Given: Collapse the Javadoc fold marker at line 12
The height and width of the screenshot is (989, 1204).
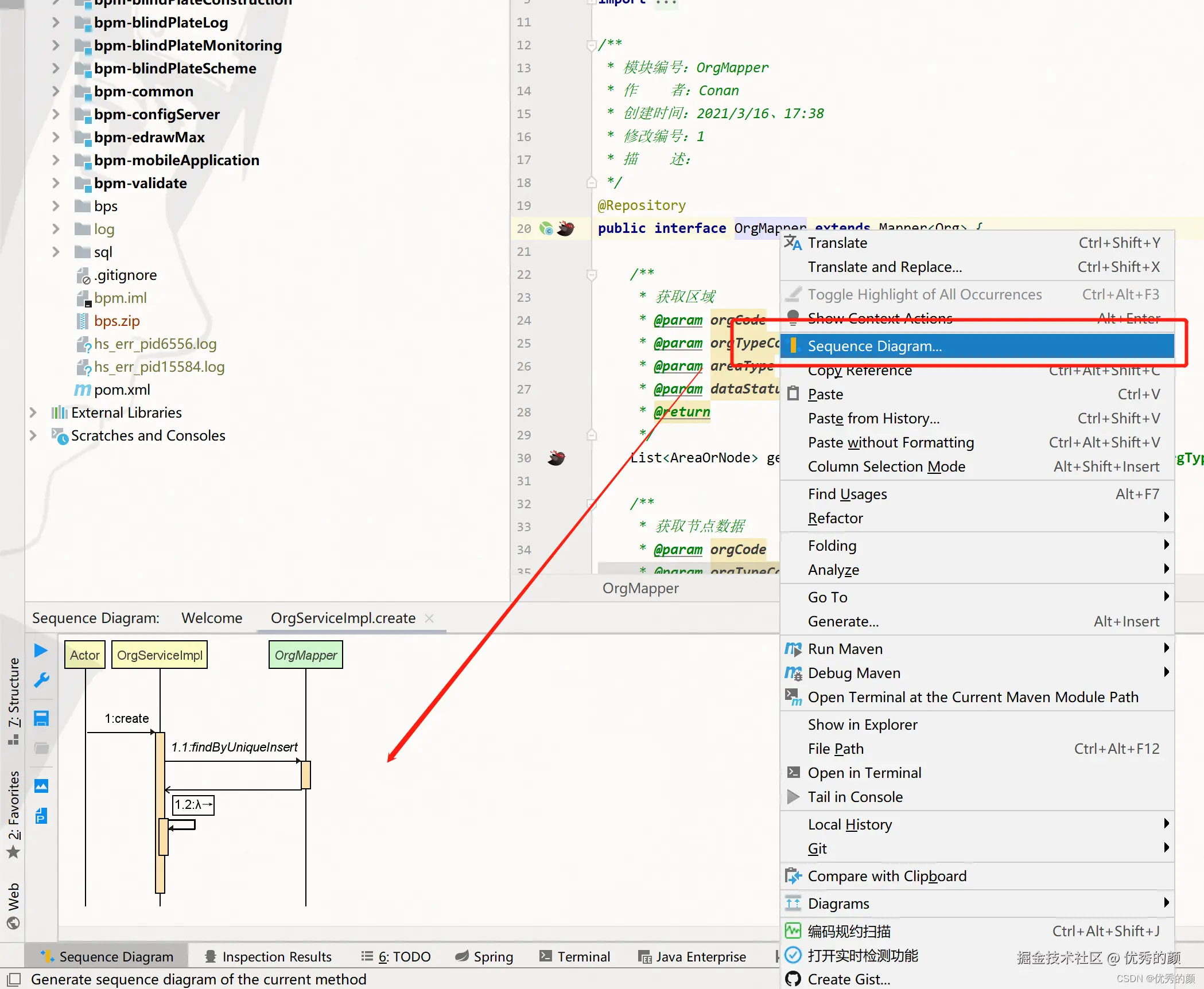Looking at the screenshot, I should click(x=591, y=45).
